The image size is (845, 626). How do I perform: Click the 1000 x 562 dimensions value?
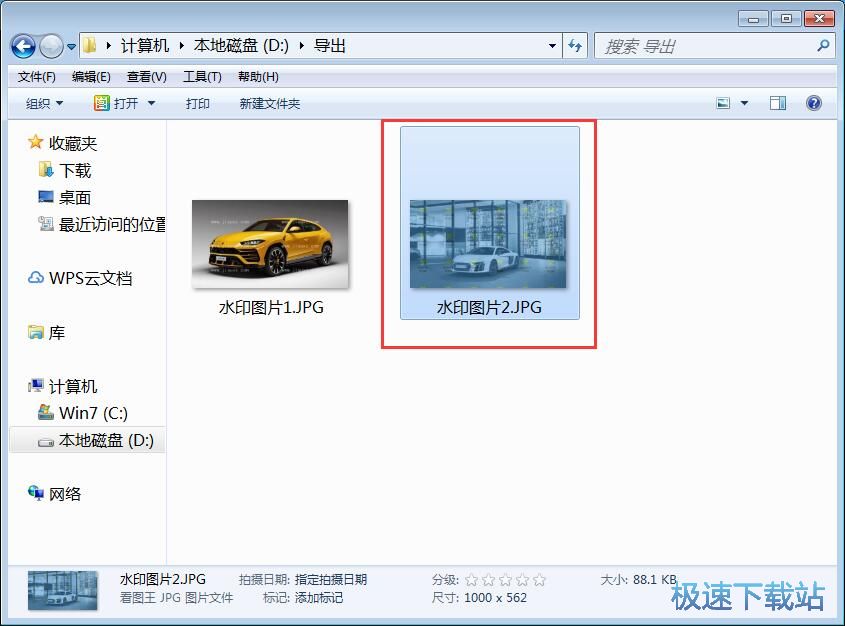click(495, 597)
